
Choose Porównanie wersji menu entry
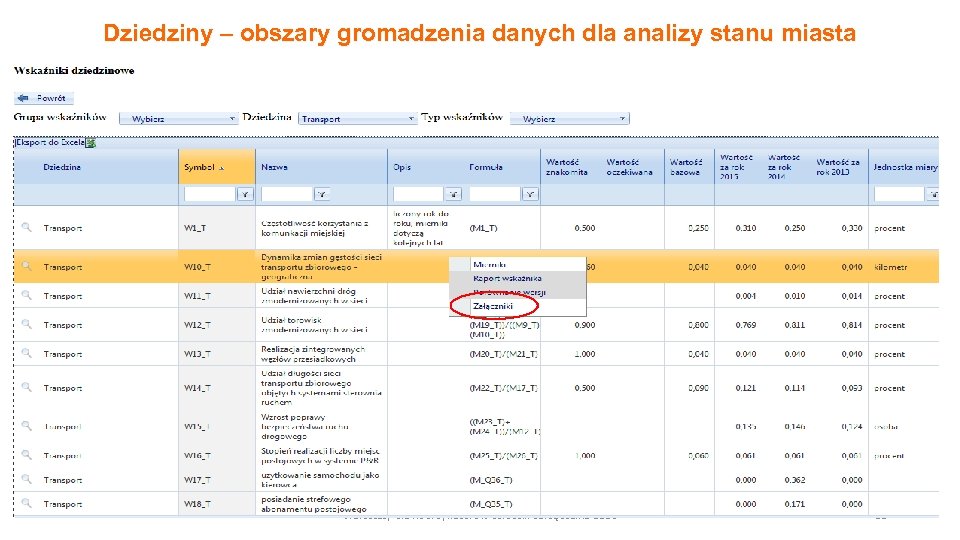pos(518,292)
